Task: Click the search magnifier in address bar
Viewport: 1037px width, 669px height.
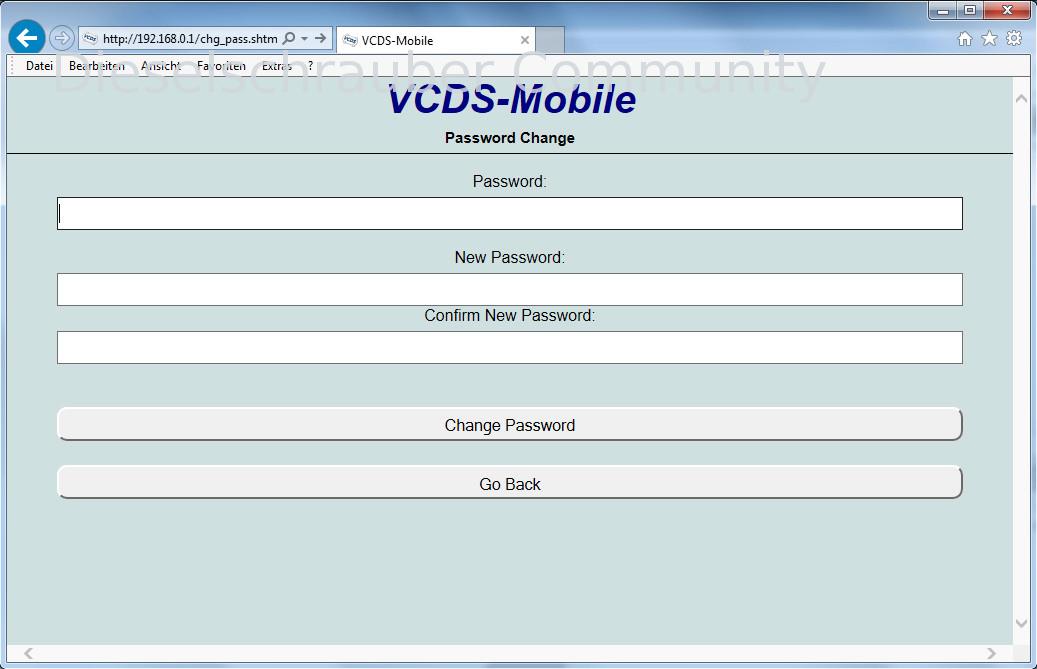Action: 289,38
